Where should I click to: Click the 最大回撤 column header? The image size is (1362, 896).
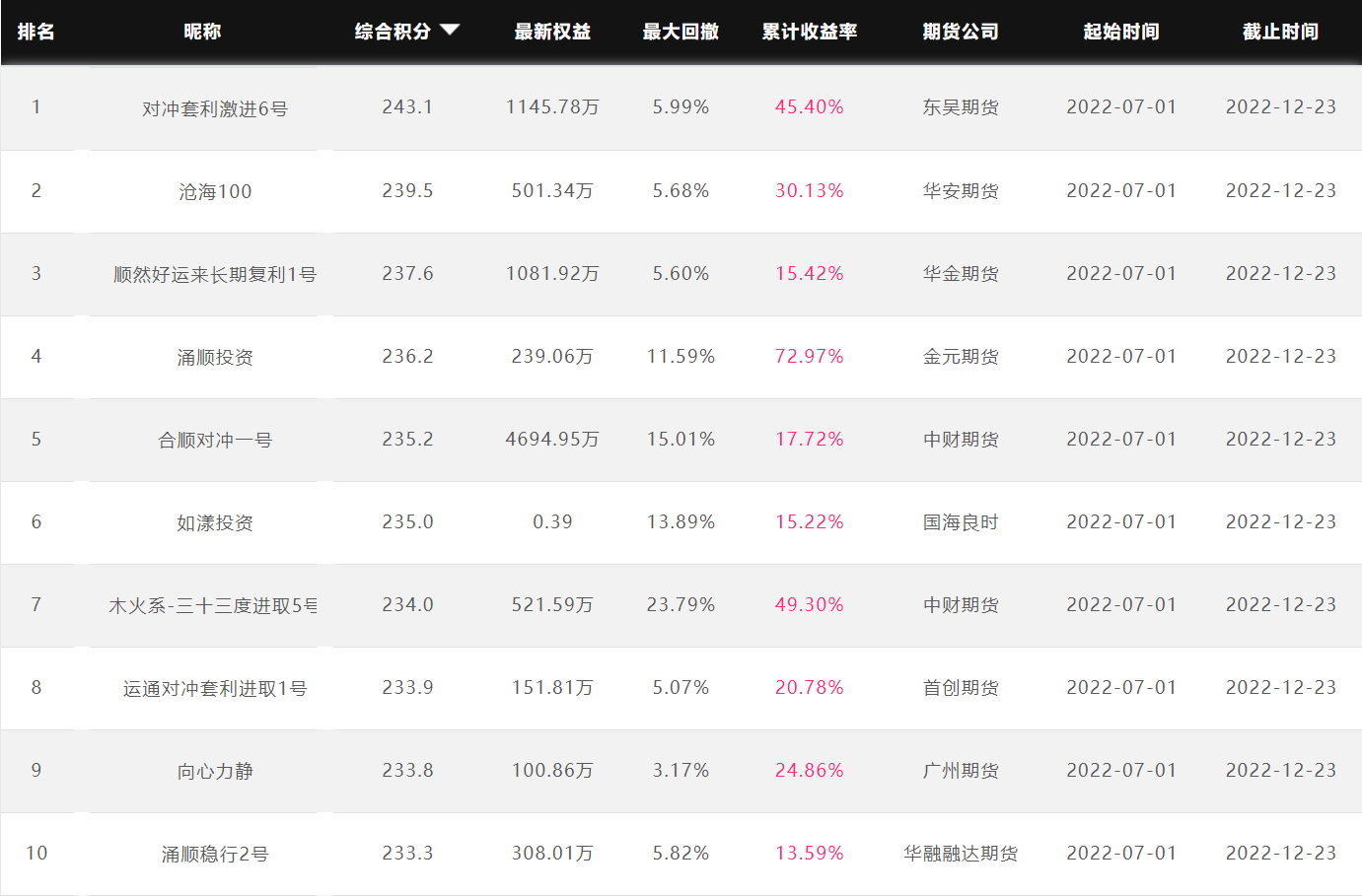(x=681, y=32)
